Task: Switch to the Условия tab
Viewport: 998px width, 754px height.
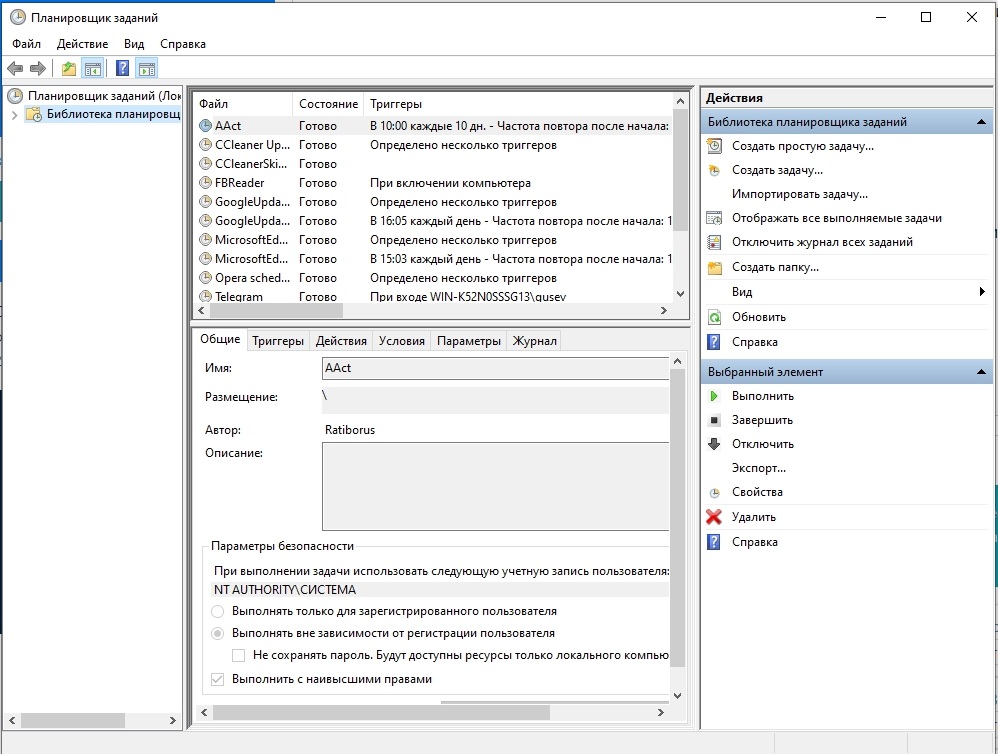Action: tap(402, 341)
